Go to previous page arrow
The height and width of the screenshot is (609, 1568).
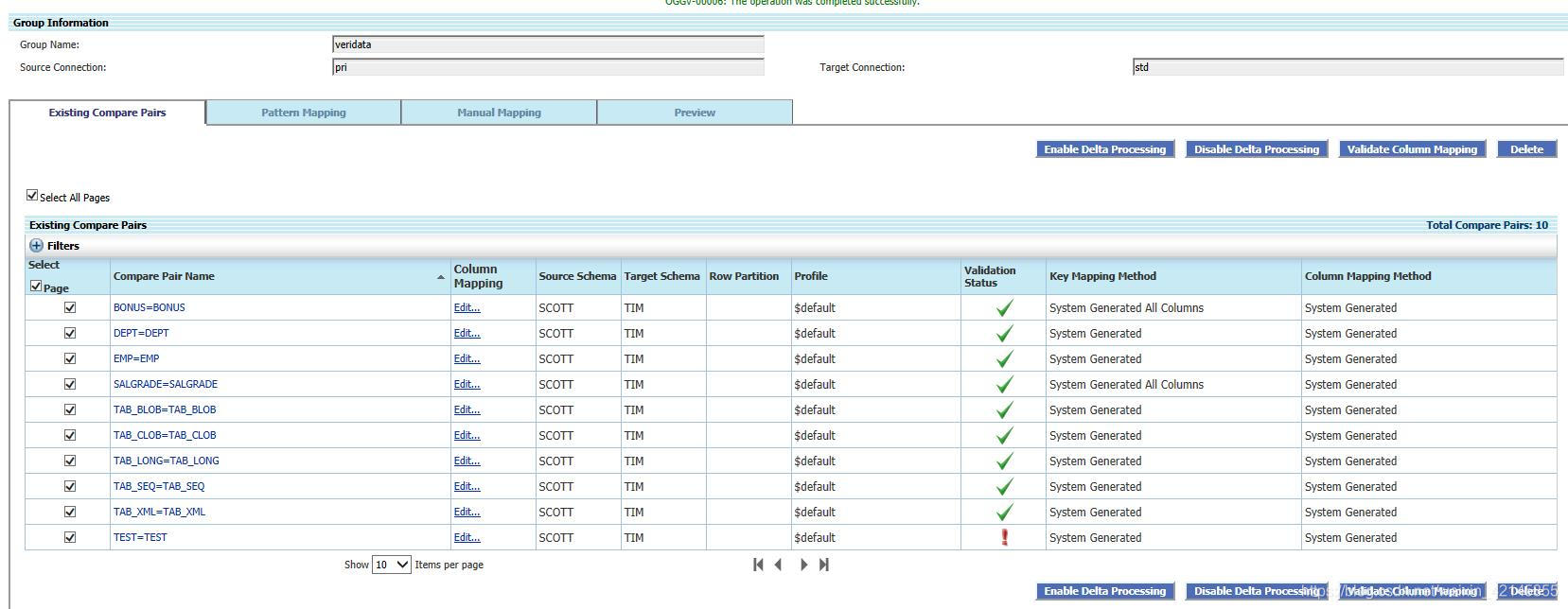(778, 565)
